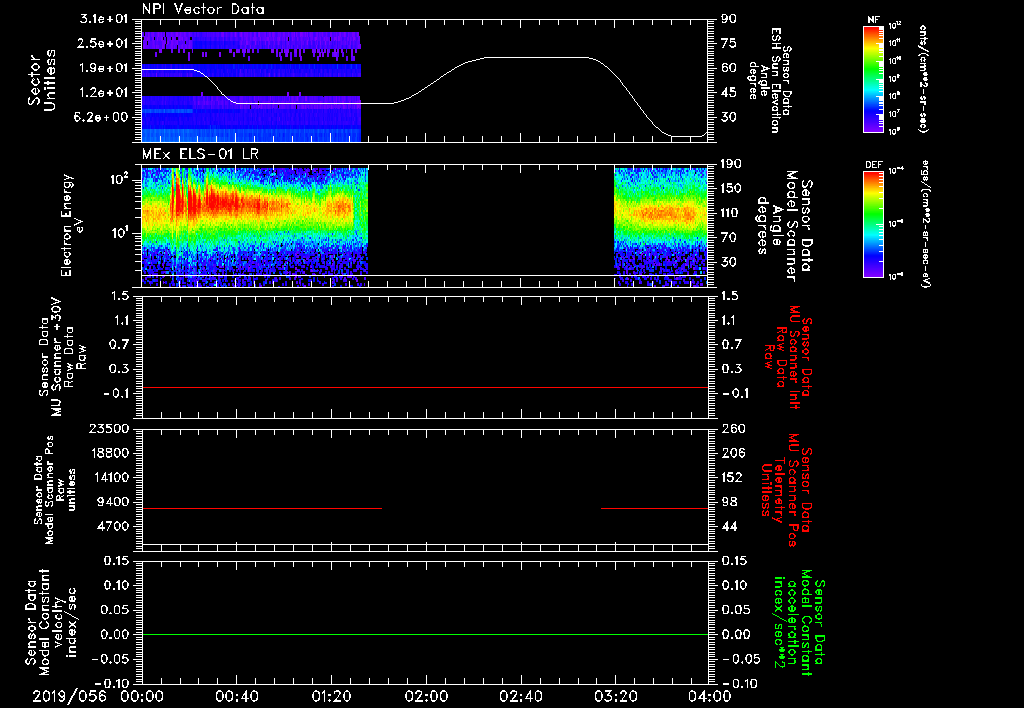Click the second ELS spectrogram segment near 03:20

[x=661, y=225]
